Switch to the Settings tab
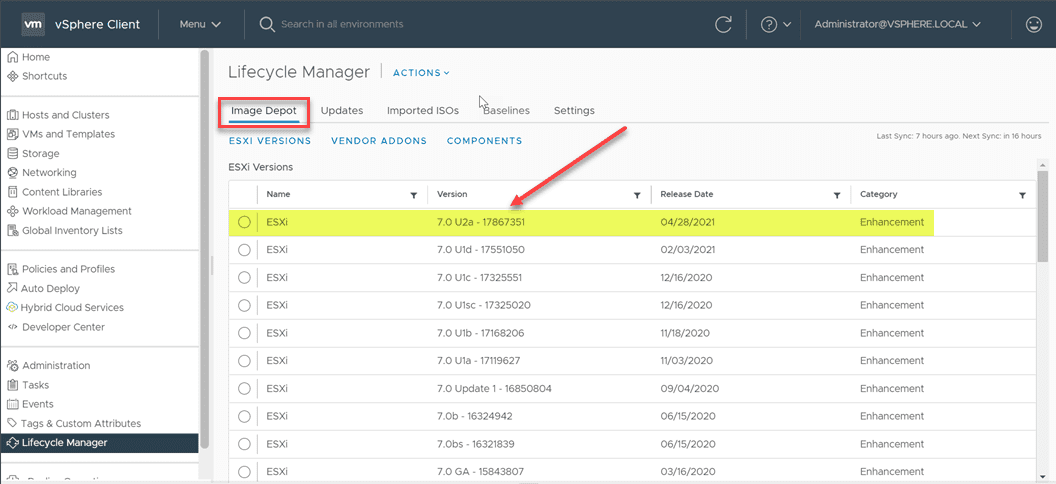This screenshot has width=1056, height=484. (x=574, y=110)
